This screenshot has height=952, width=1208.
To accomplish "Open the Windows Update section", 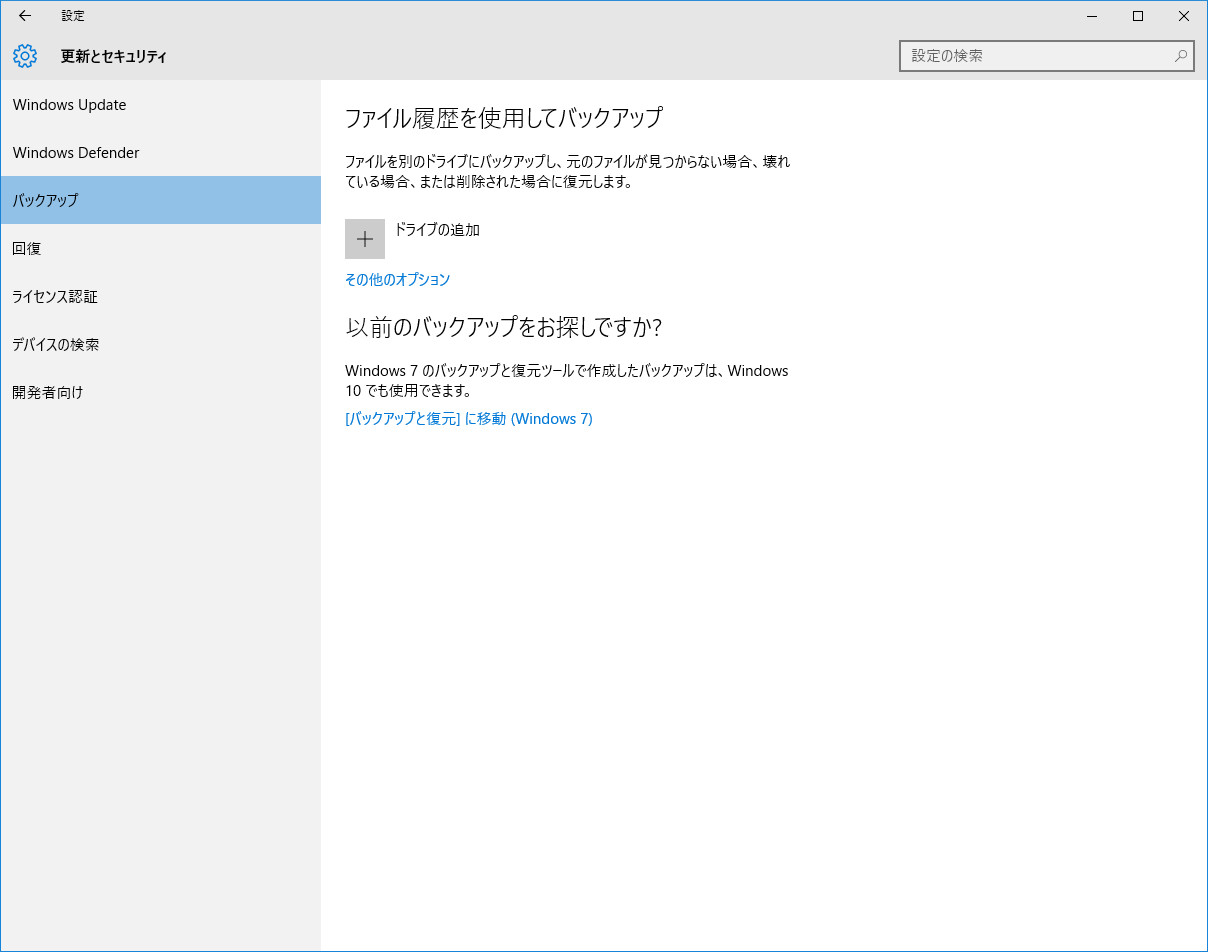I will tap(69, 104).
